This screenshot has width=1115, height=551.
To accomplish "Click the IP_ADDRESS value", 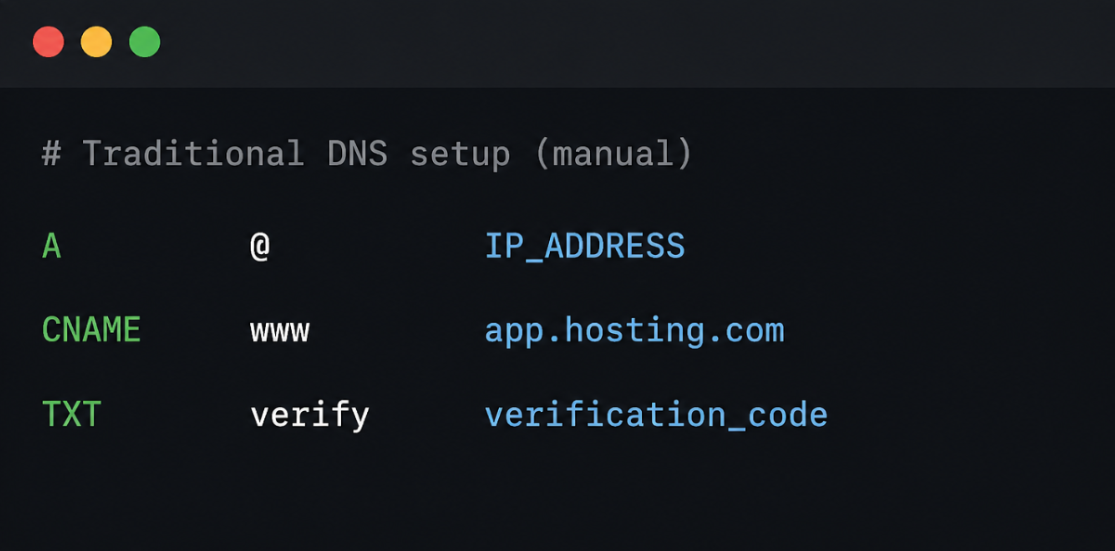I will click(585, 247).
